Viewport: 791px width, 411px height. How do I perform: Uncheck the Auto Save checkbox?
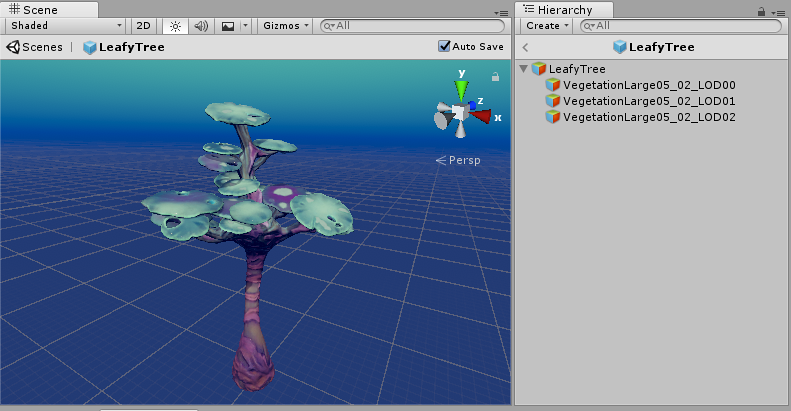click(x=445, y=46)
